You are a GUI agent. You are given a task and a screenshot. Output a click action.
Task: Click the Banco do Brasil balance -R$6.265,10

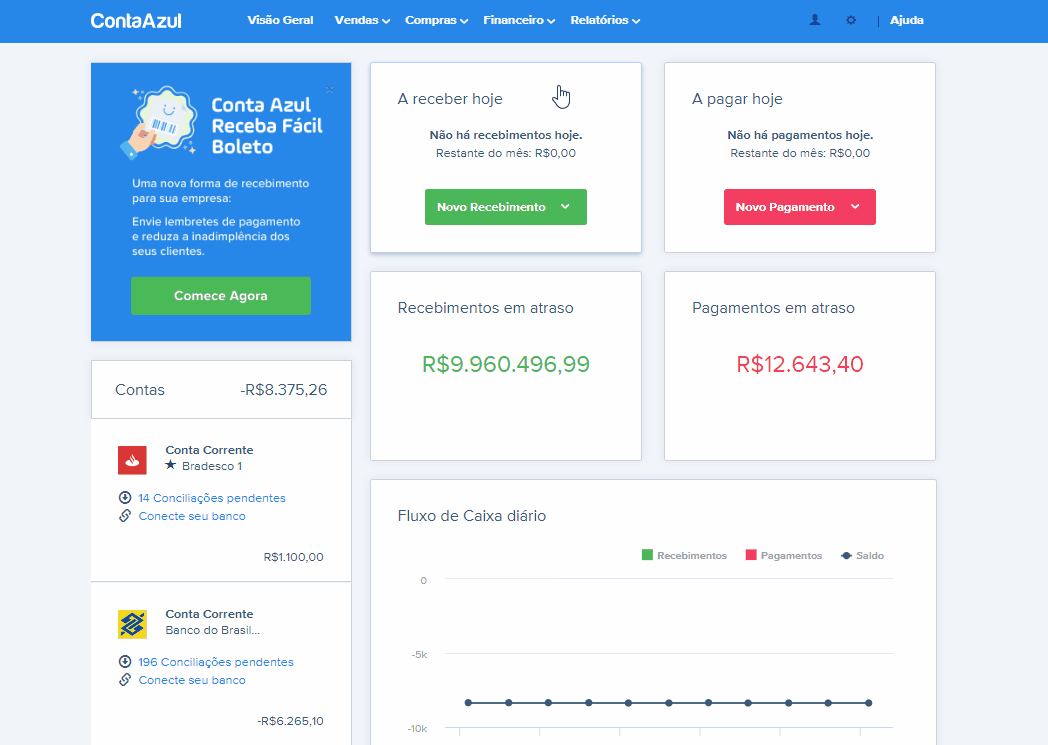(x=290, y=721)
